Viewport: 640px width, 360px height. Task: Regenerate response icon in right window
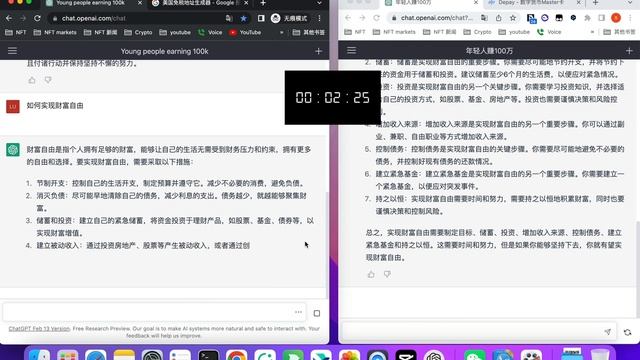pos(628,332)
